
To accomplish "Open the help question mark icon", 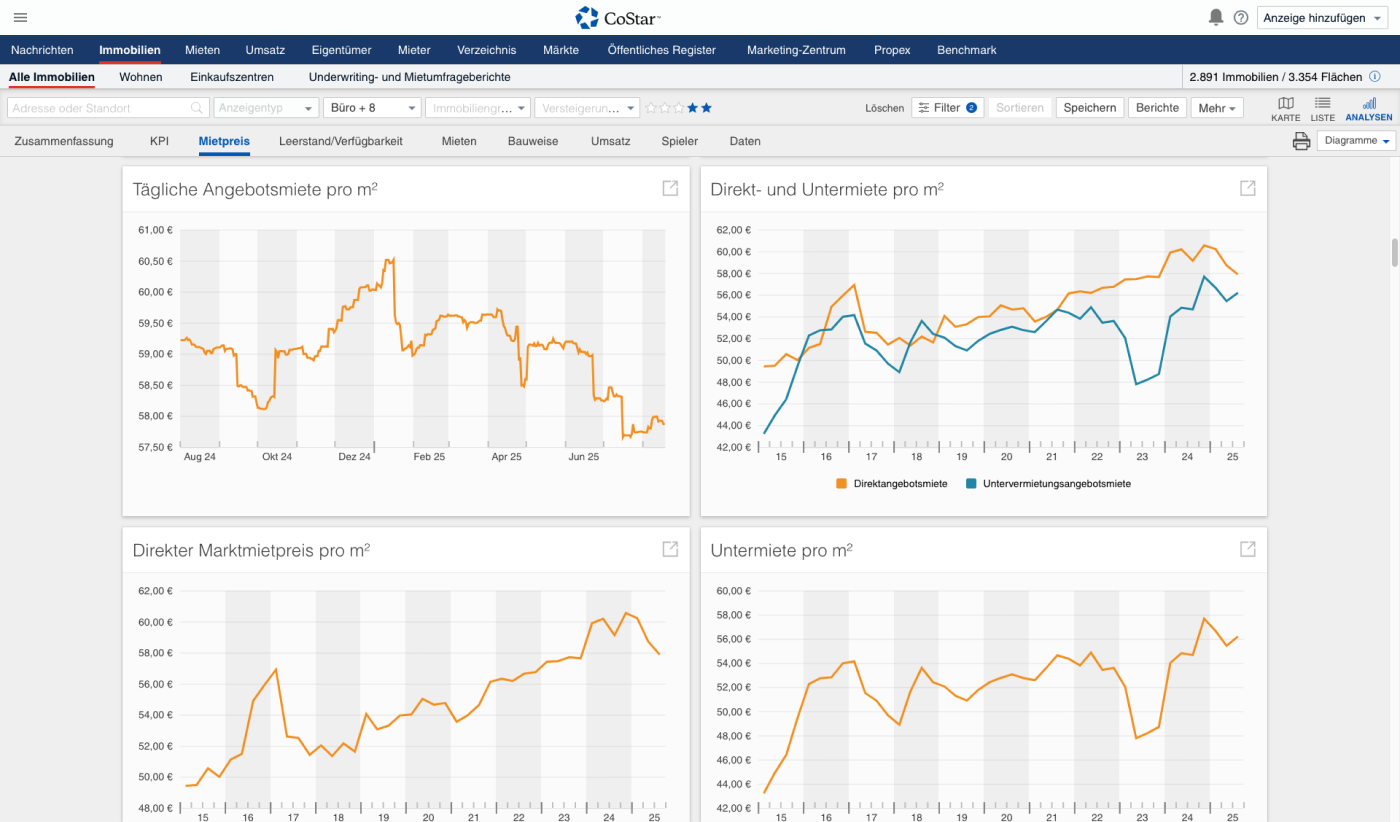I will pyautogui.click(x=1241, y=17).
